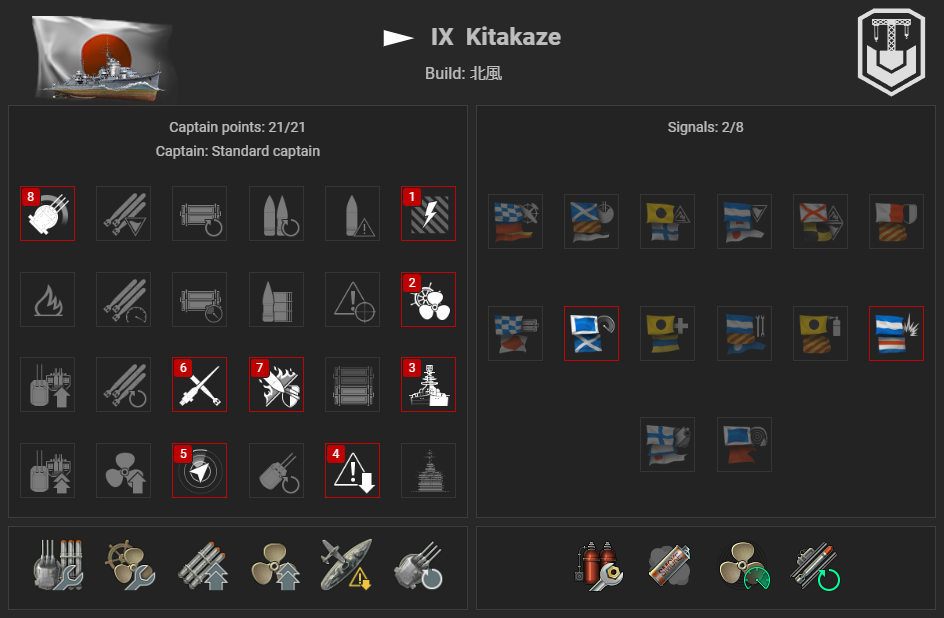Enable the selected blue flag with hook signal
Image resolution: width=944 pixels, height=618 pixels.
pyautogui.click(x=591, y=333)
